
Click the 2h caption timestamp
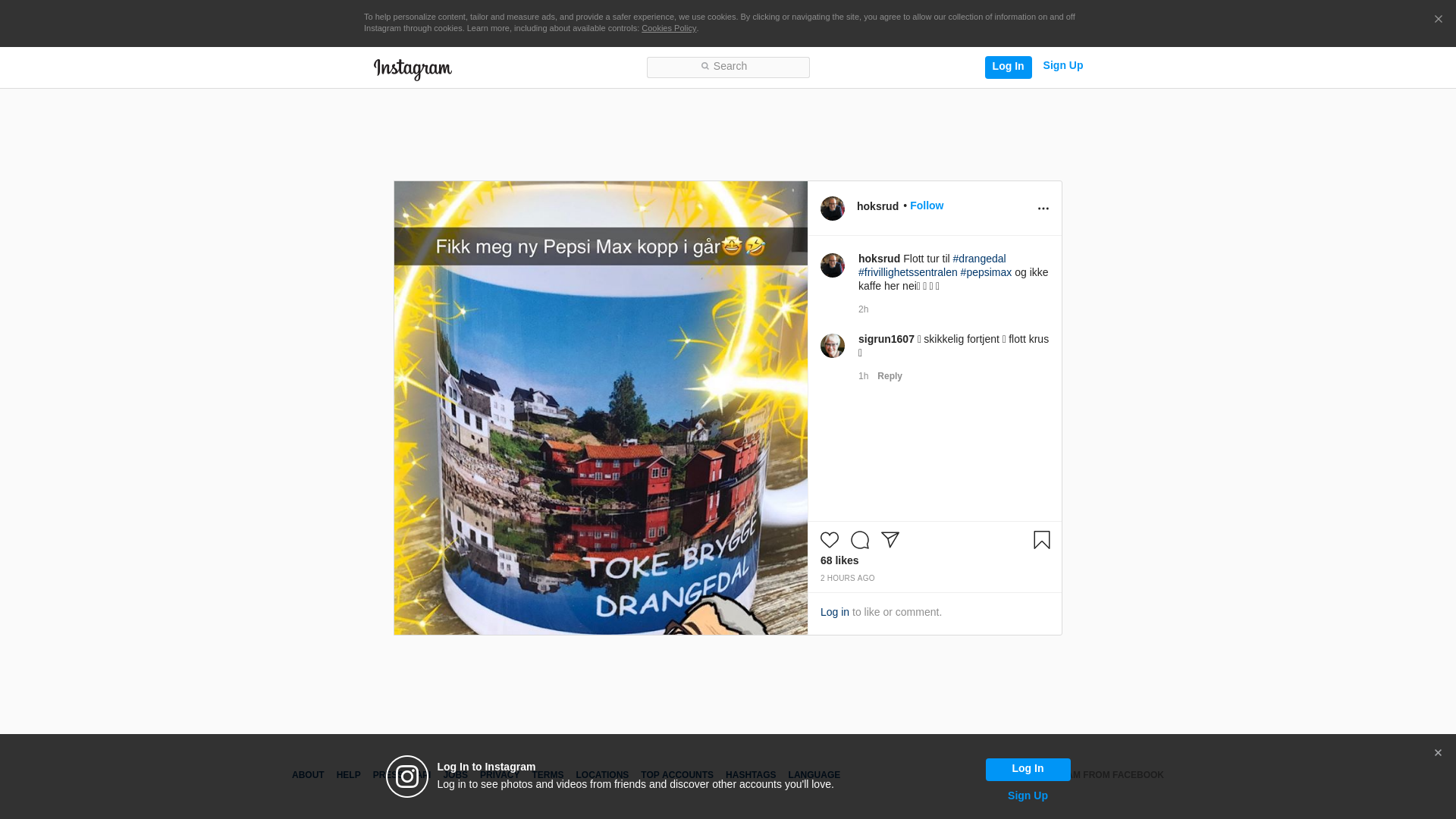(863, 309)
